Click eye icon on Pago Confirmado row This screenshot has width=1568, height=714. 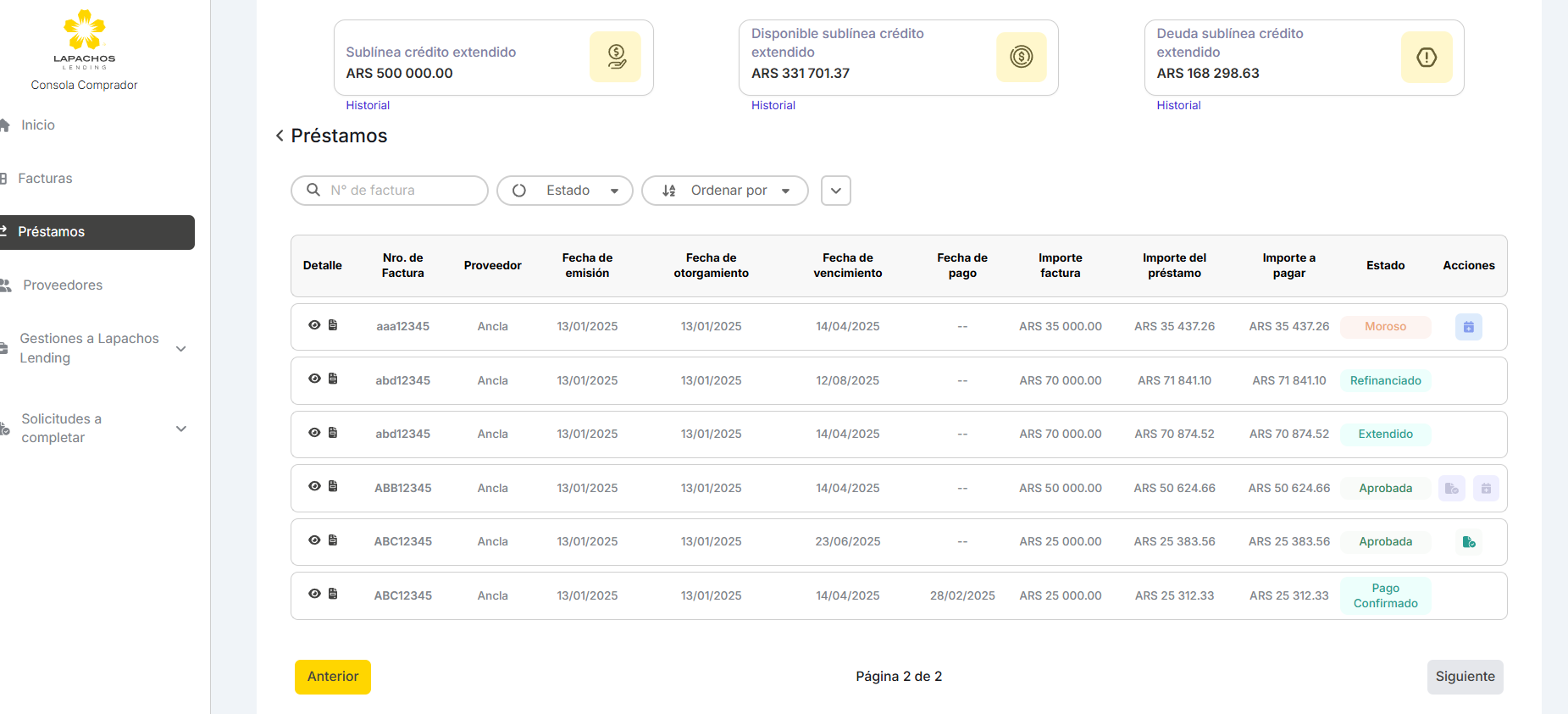point(314,594)
